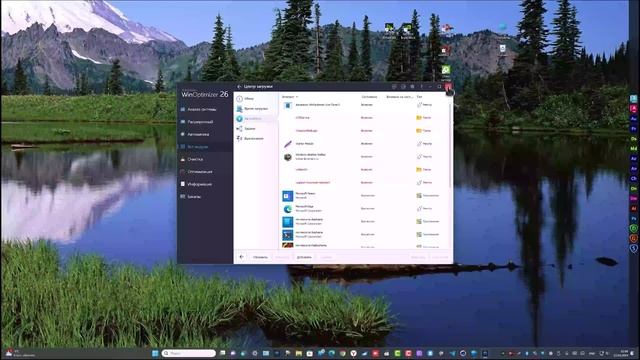
Task: Click the terminal app icon in list
Action: click(288, 235)
